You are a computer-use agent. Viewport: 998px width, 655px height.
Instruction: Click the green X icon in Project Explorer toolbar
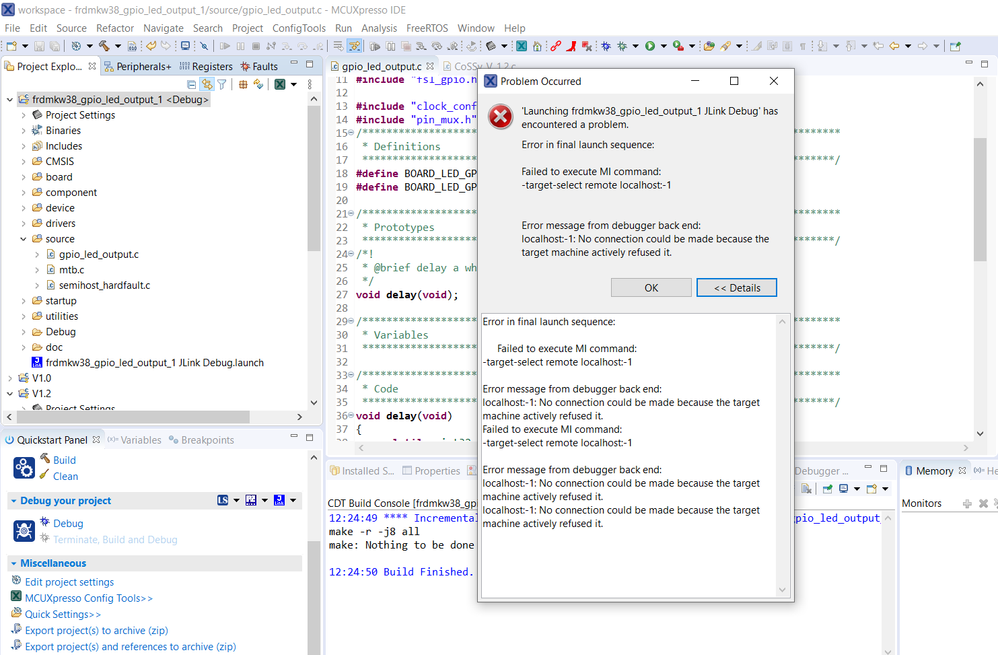tap(279, 84)
